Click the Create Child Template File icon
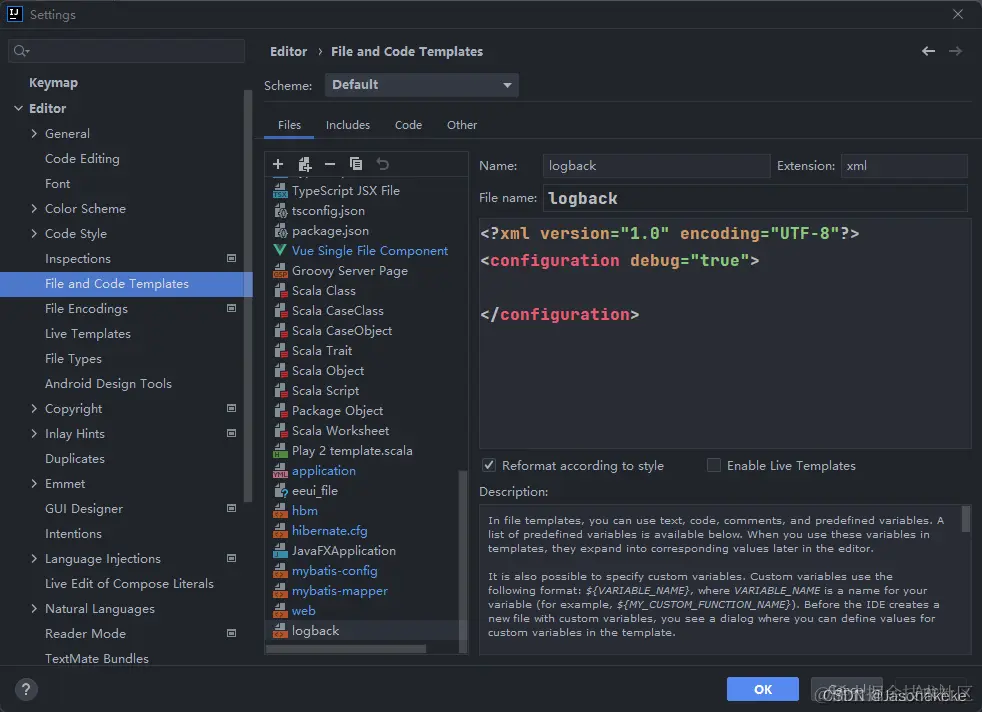Screen dimensions: 982x712 (x=304, y=164)
